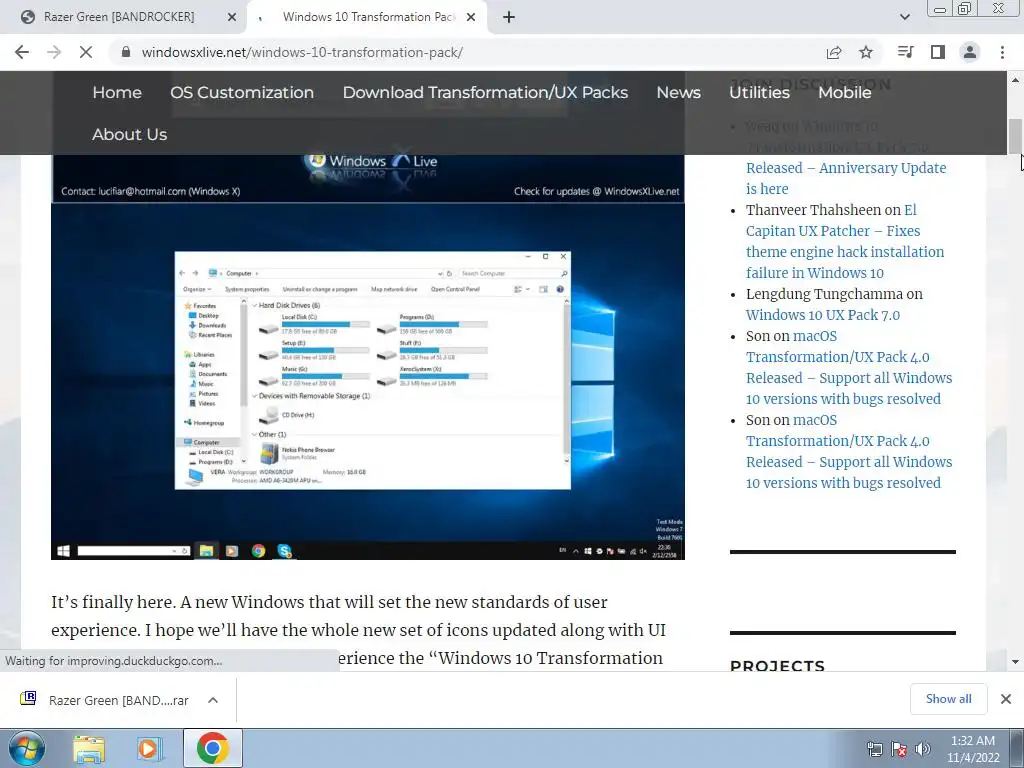
Task: Page scrollbar up arrow
Action: (1015, 80)
